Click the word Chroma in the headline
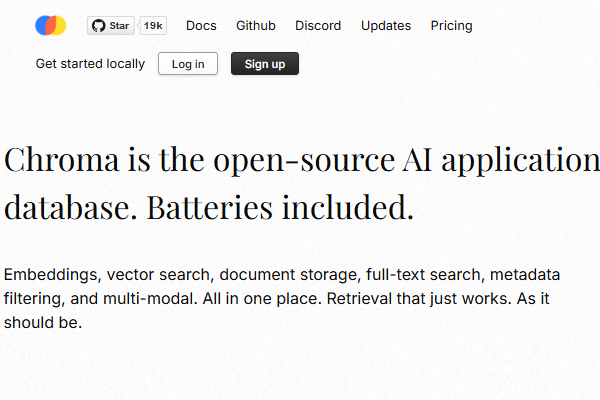600x400 pixels. (62, 160)
